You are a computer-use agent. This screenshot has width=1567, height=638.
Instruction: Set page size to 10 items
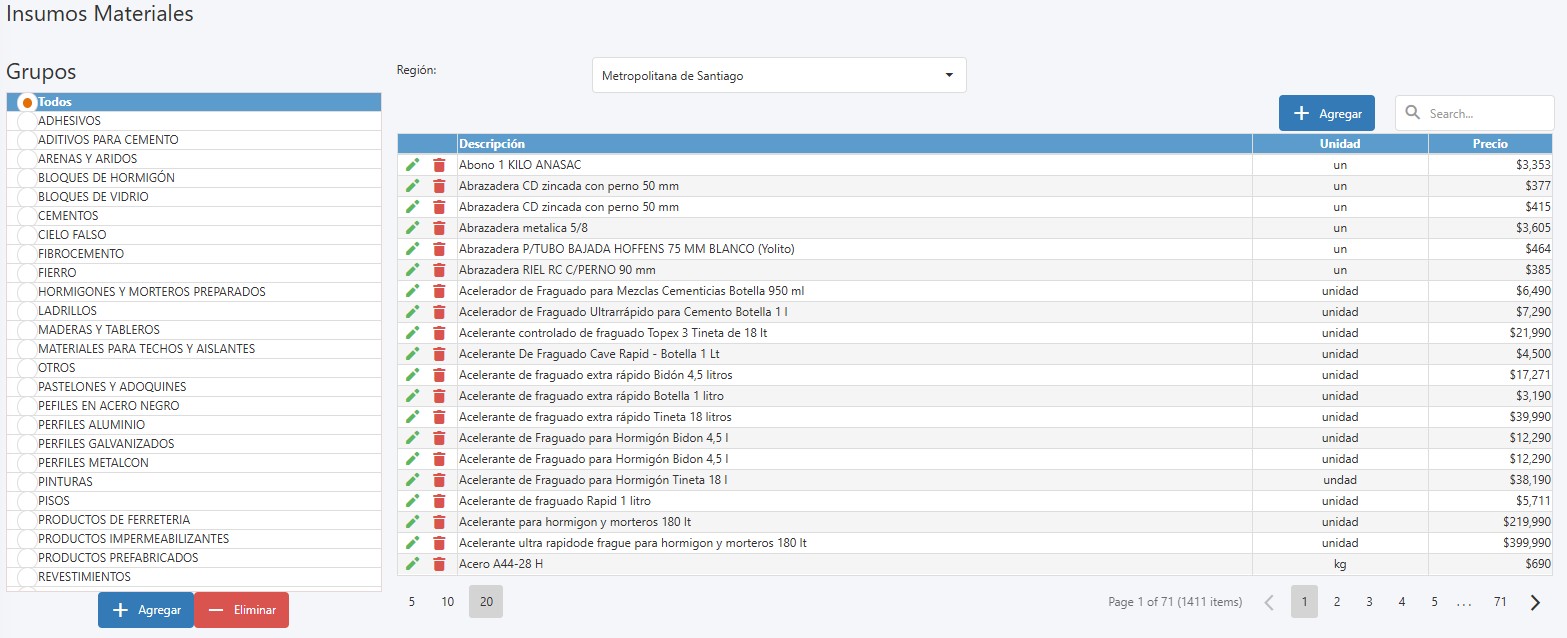pos(448,602)
